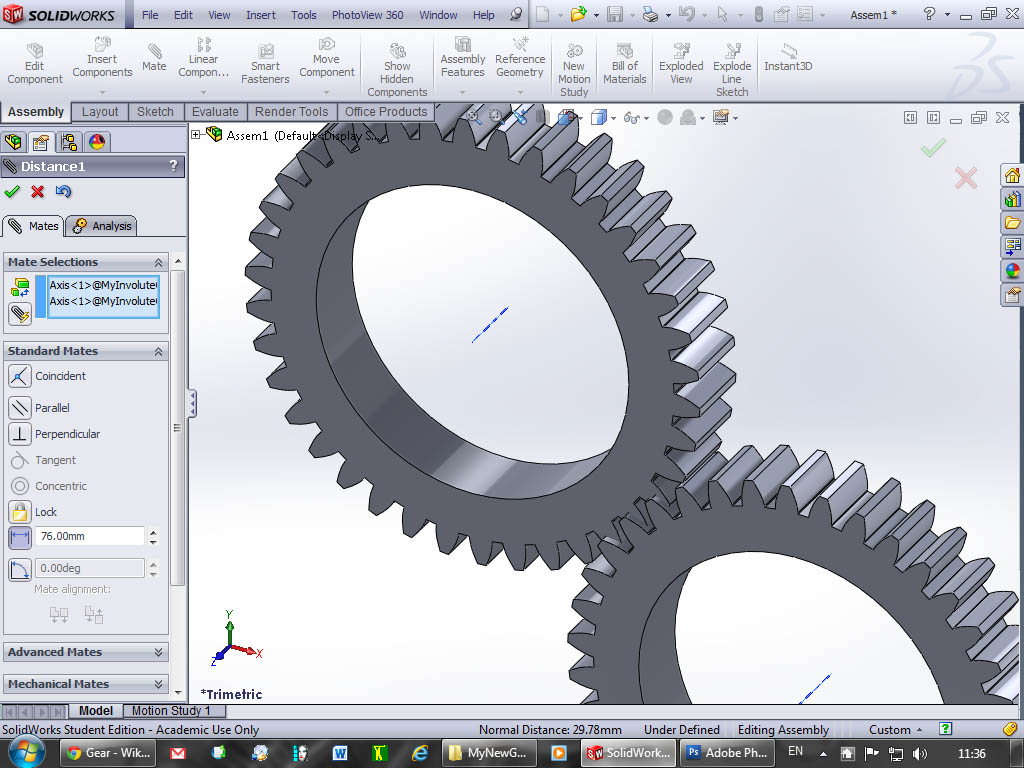Open the PhotoView 360 menu
The height and width of the screenshot is (768, 1024).
[x=367, y=14]
